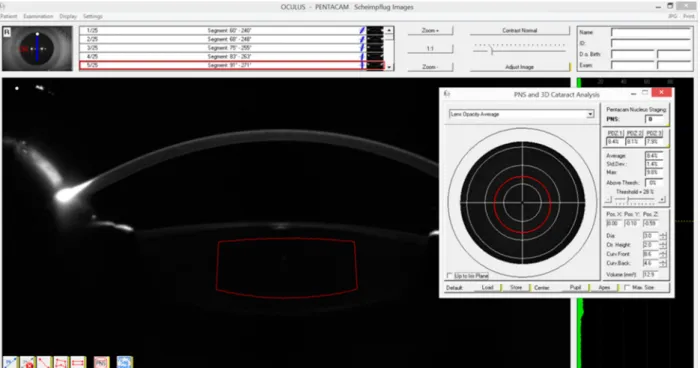Minimize the PNS and 3D Cataract Analysis dialog
Image resolution: width=700 pixels, height=368 pixels.
(x=633, y=93)
